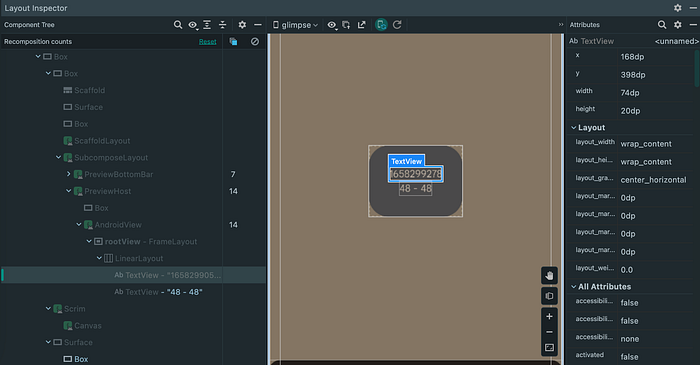
Task: Click the recomposition skips column icon
Action: coord(255,41)
